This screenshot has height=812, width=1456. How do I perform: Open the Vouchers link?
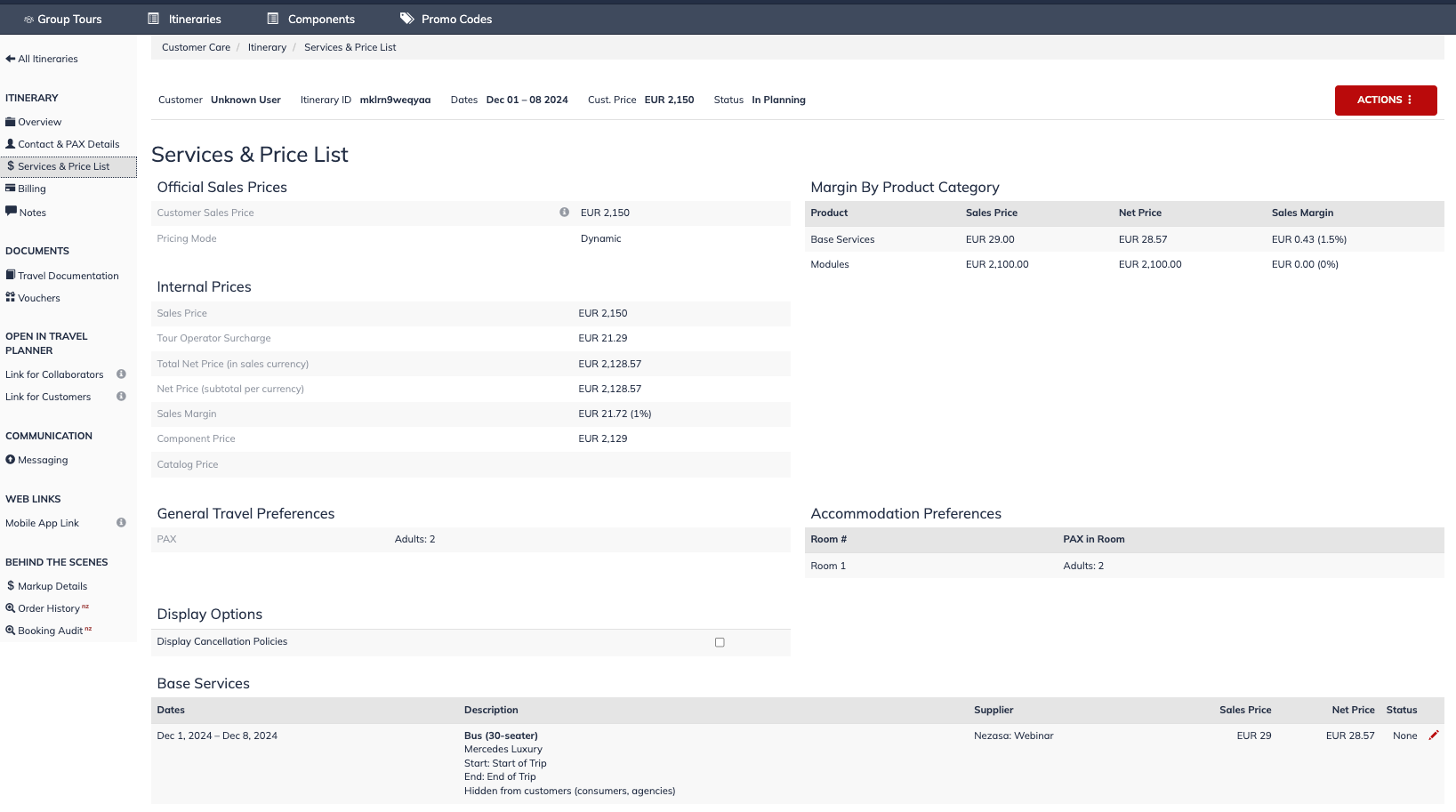click(39, 298)
